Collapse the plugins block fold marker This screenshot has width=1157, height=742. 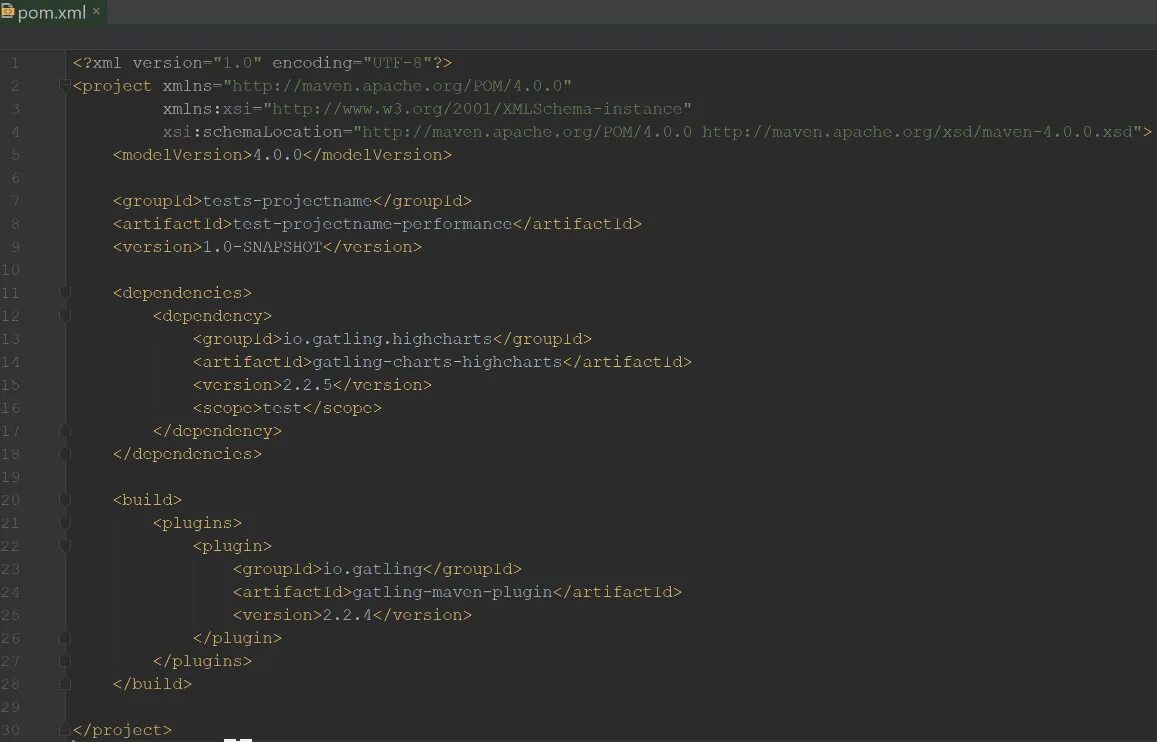[x=65, y=523]
